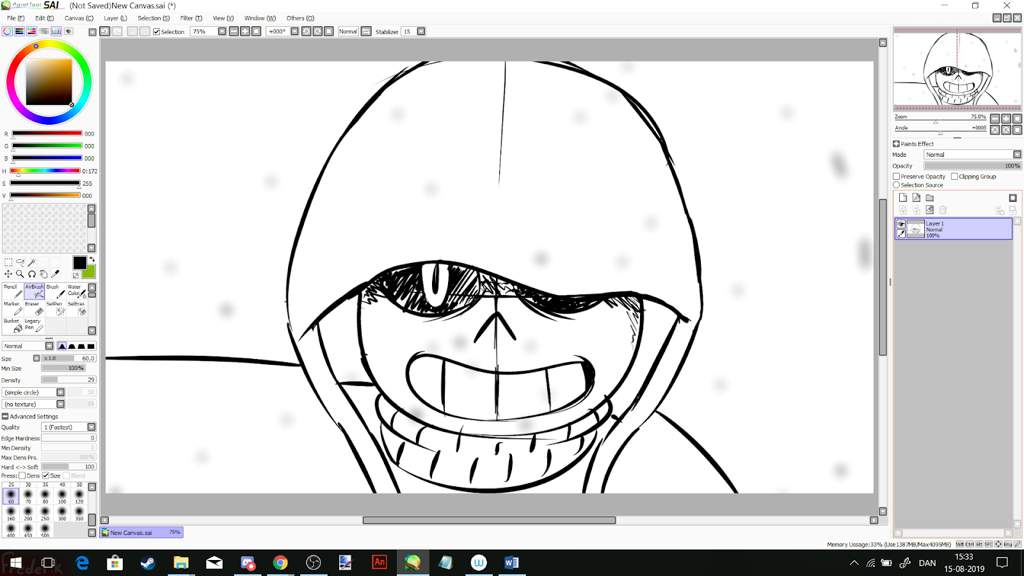Click the Navigator preview thumbnail
Screen dimensions: 1024x576
(957, 69)
